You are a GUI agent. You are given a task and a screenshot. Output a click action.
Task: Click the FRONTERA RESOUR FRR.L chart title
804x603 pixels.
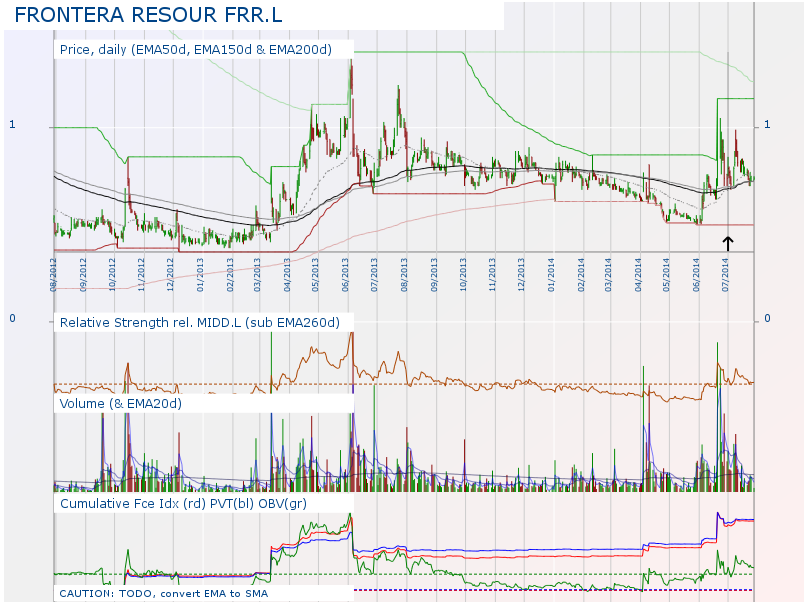[149, 15]
